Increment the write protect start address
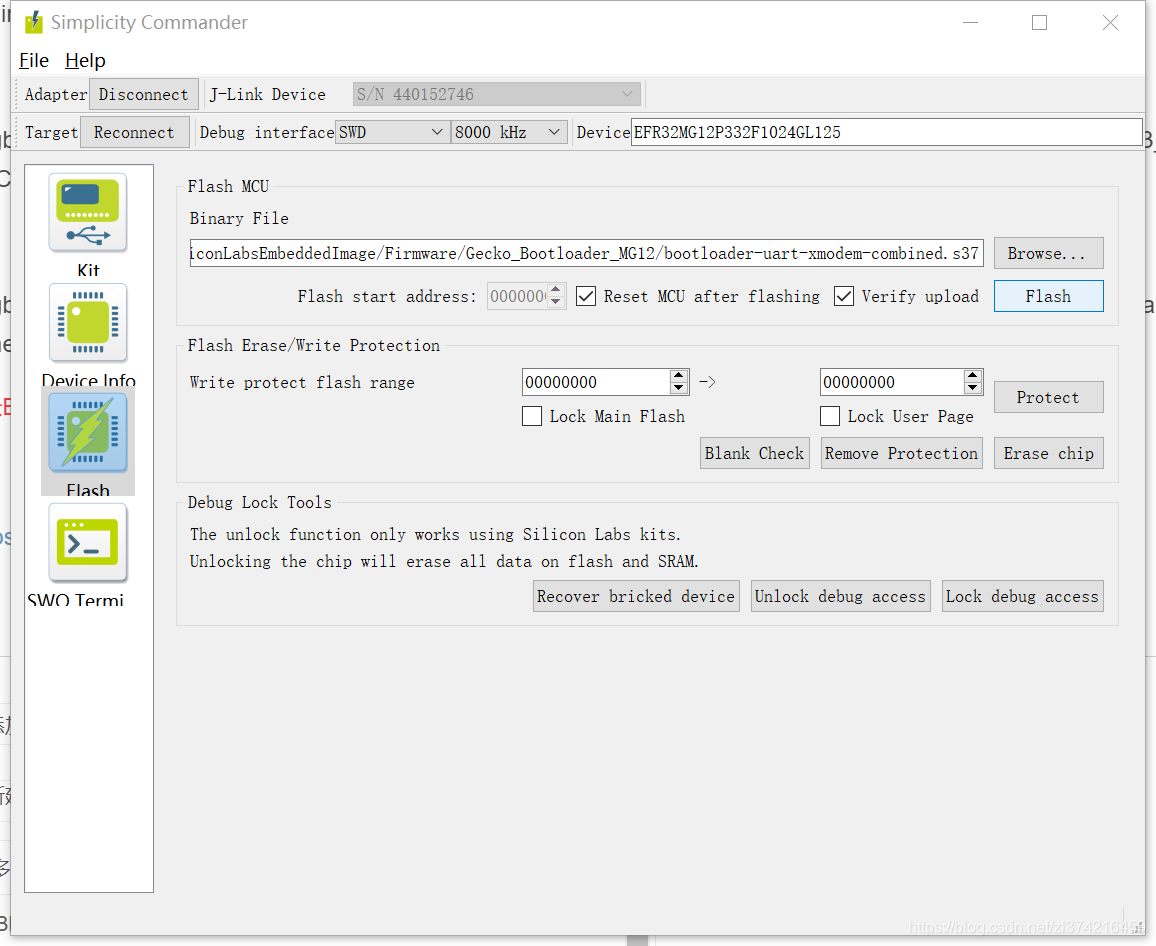Screen dimensions: 1156x946 [x=679, y=376]
